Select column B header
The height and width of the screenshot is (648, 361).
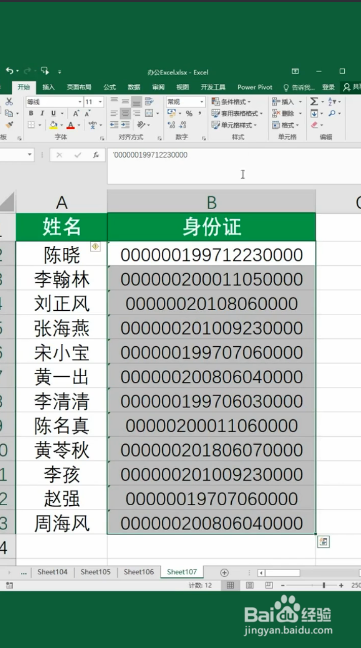211,202
